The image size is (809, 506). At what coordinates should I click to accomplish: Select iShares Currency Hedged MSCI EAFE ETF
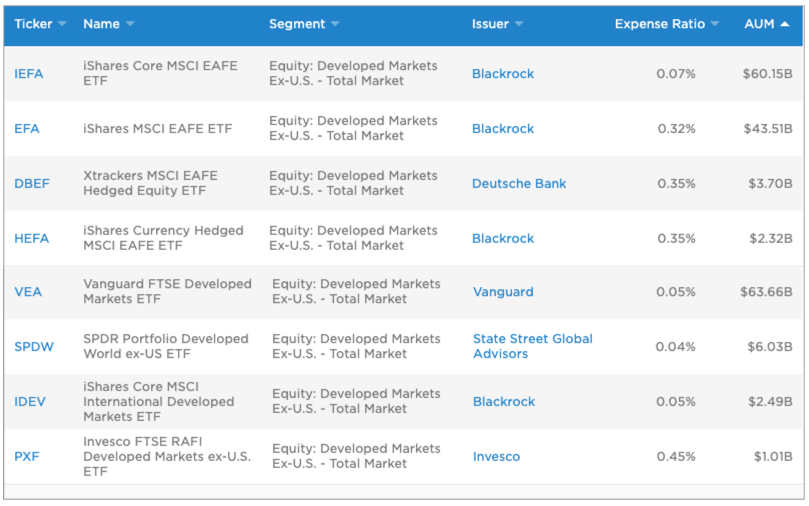[163, 238]
